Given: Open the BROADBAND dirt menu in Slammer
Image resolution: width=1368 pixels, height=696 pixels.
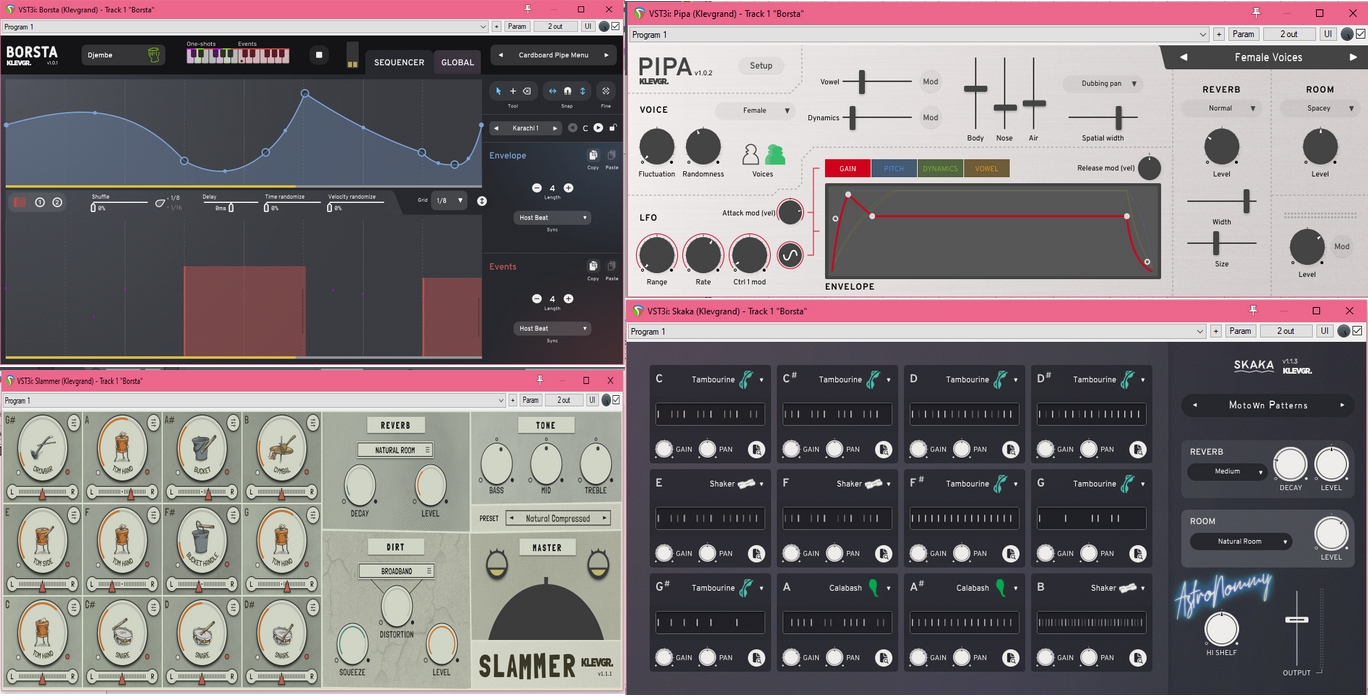Looking at the screenshot, I should (395, 571).
